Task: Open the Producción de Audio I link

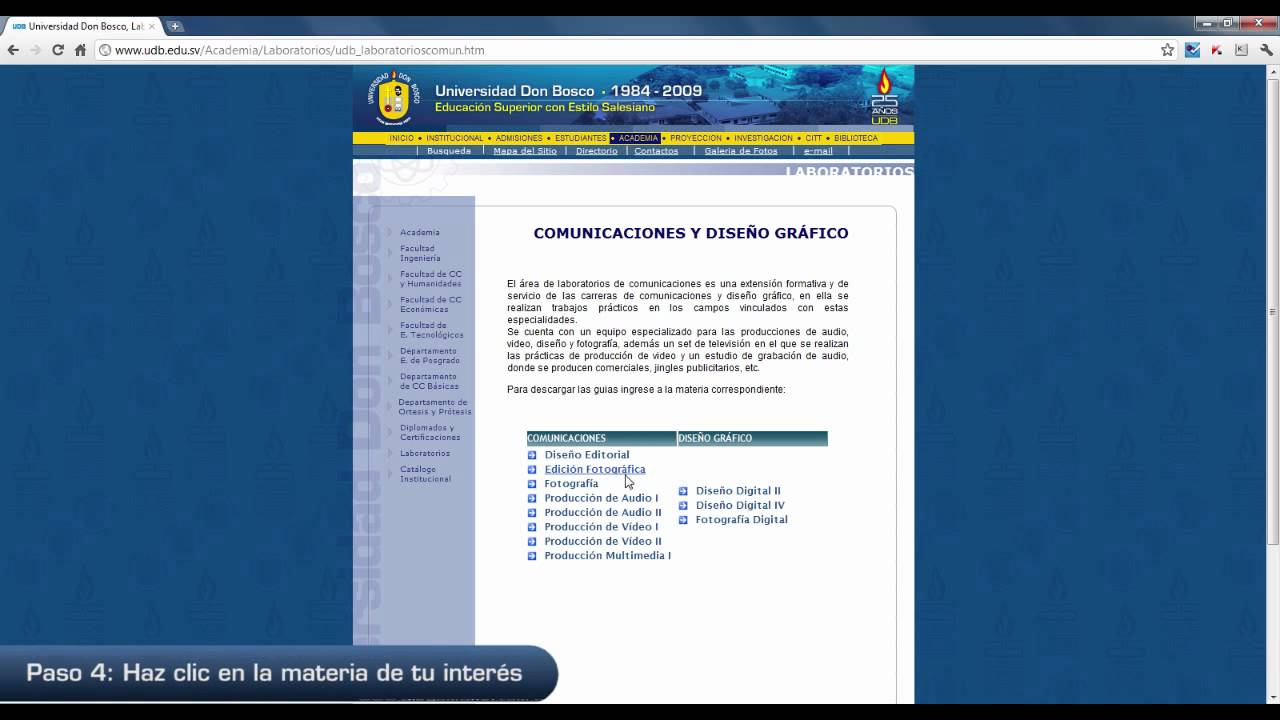Action: pos(601,498)
